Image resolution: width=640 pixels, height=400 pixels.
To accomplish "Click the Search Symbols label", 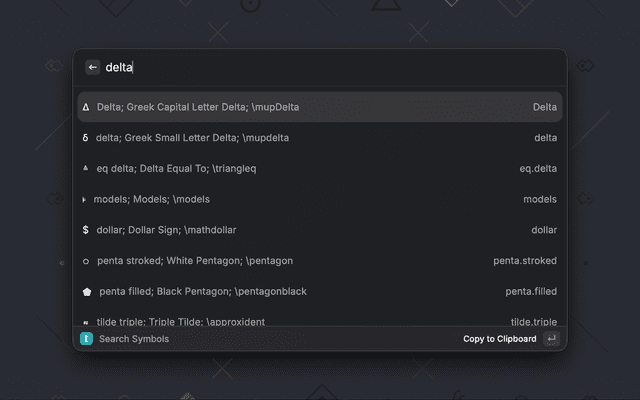I will [x=134, y=339].
